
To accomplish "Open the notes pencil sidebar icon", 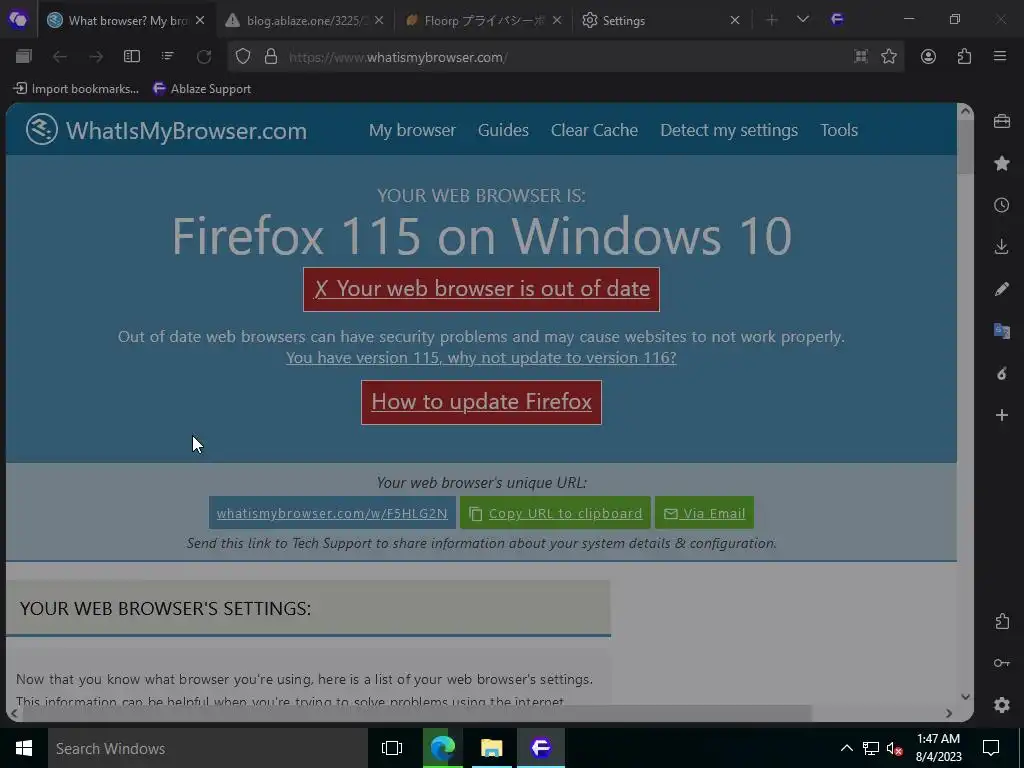I will (1002, 289).
